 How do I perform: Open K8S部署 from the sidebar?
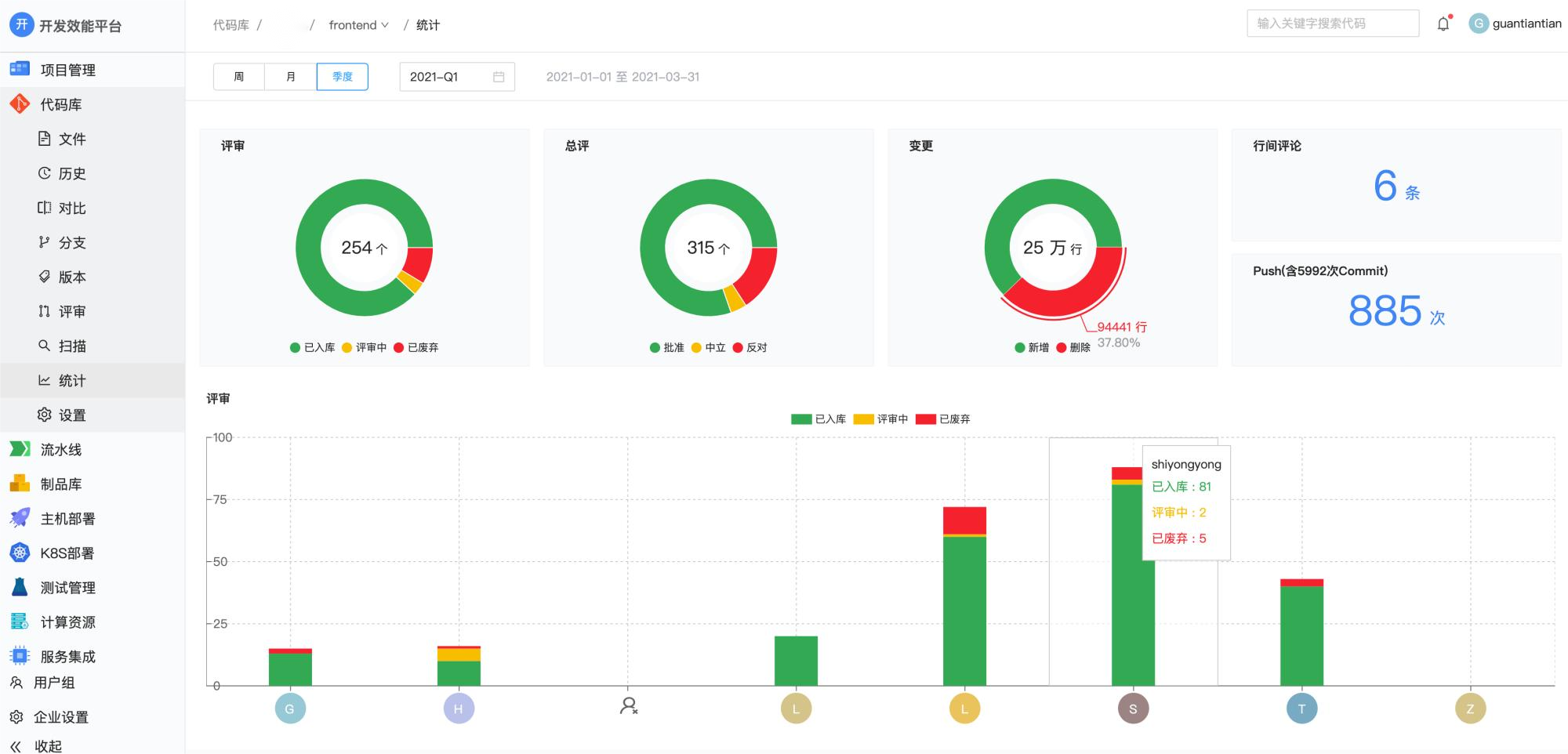tap(67, 553)
